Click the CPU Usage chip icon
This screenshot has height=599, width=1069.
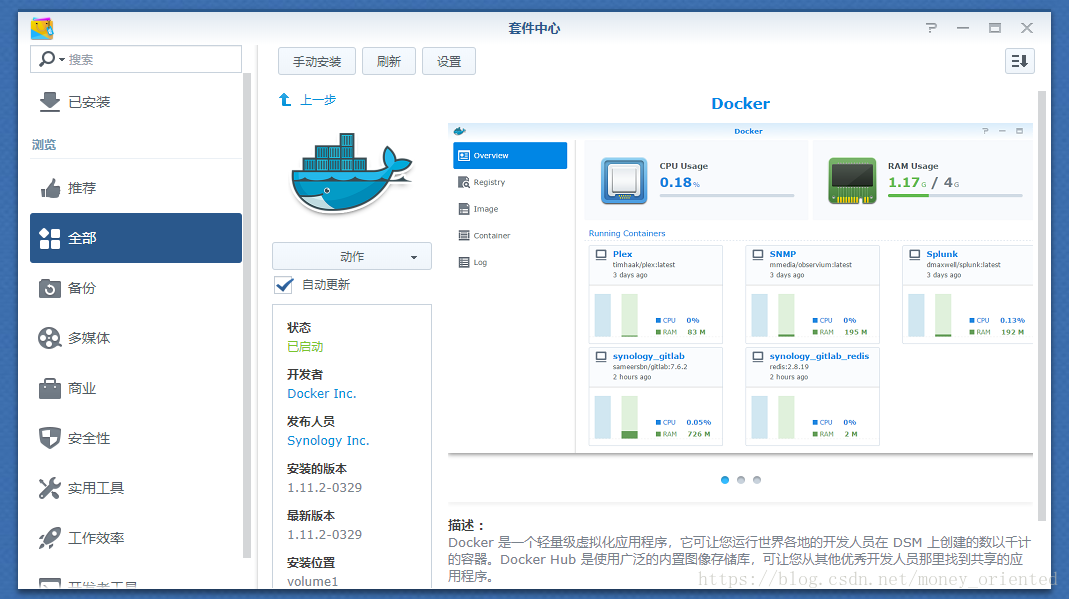tap(624, 181)
